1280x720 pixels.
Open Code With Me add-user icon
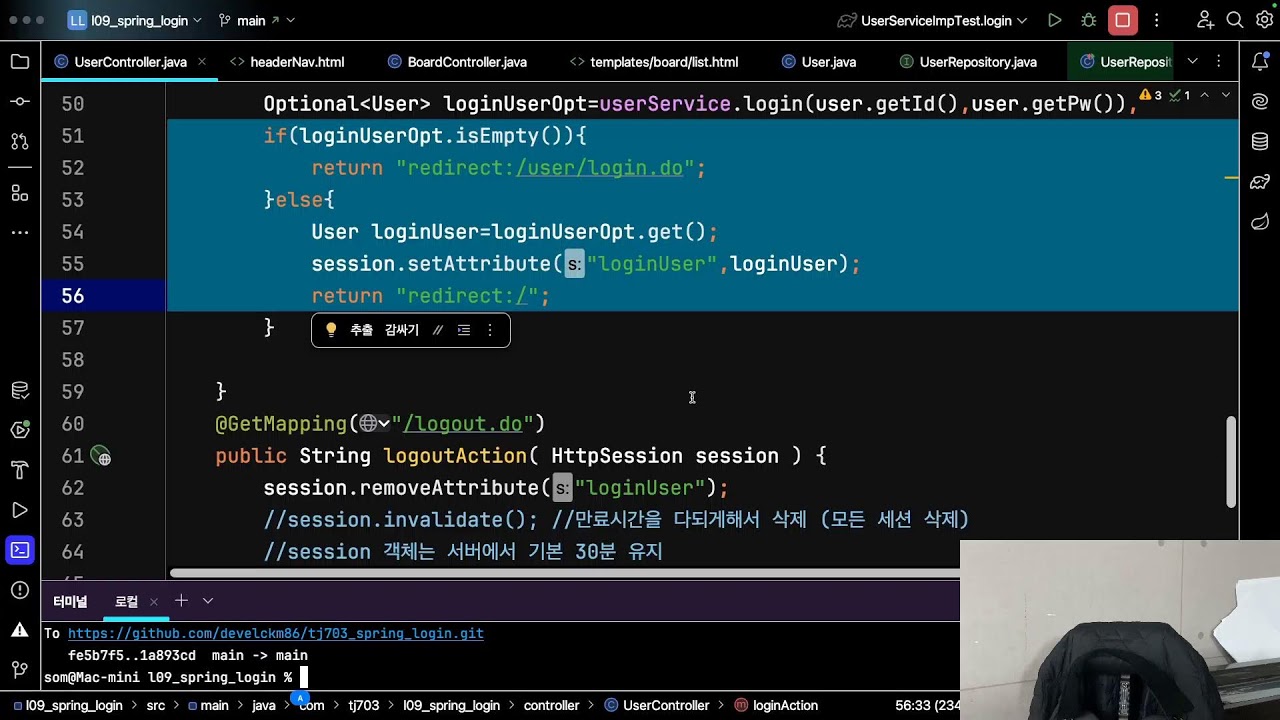click(x=1205, y=20)
